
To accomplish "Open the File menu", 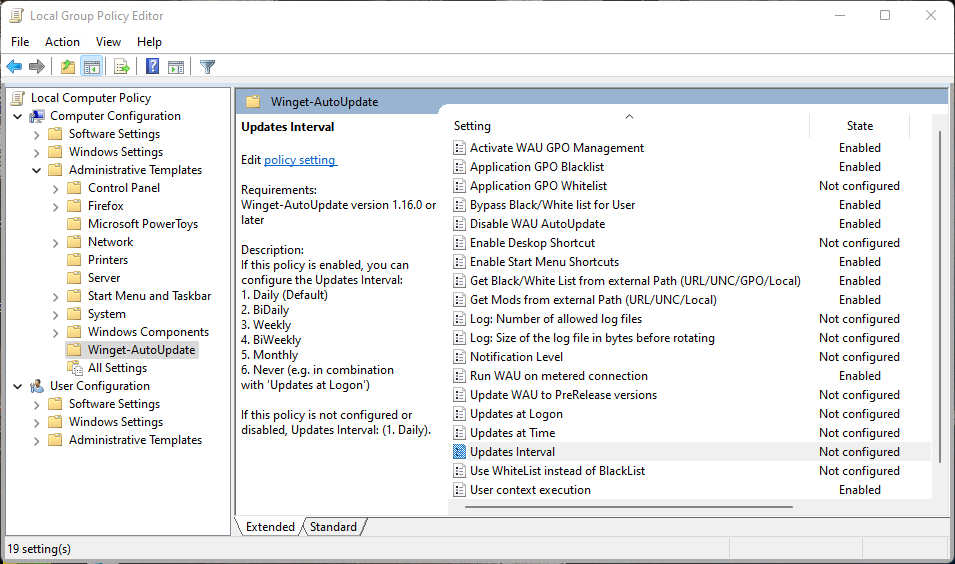I will pos(20,41).
